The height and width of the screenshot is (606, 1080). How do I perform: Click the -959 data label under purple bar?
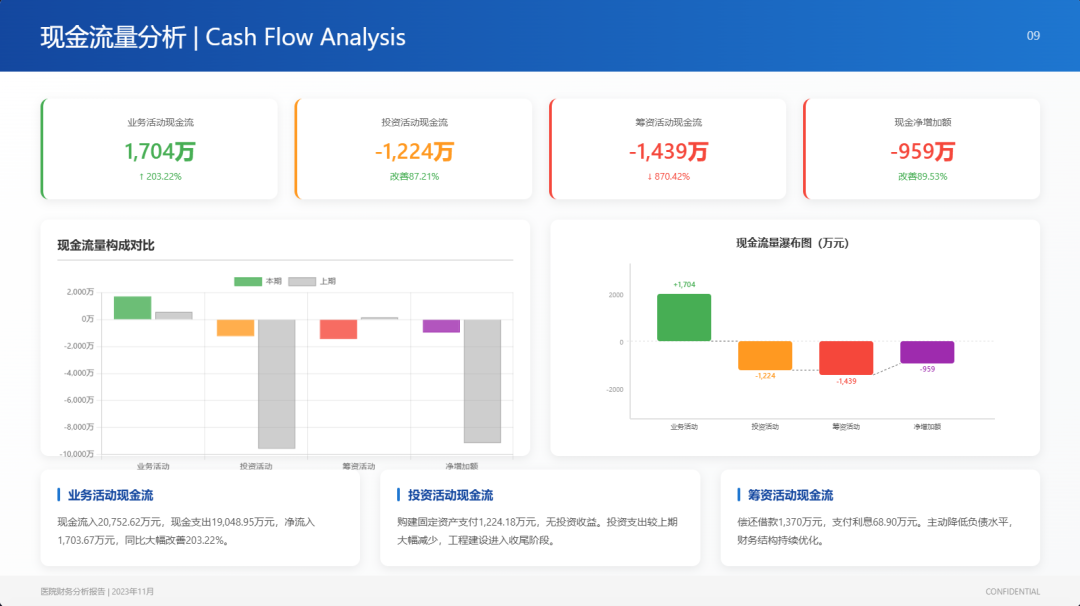pos(927,369)
